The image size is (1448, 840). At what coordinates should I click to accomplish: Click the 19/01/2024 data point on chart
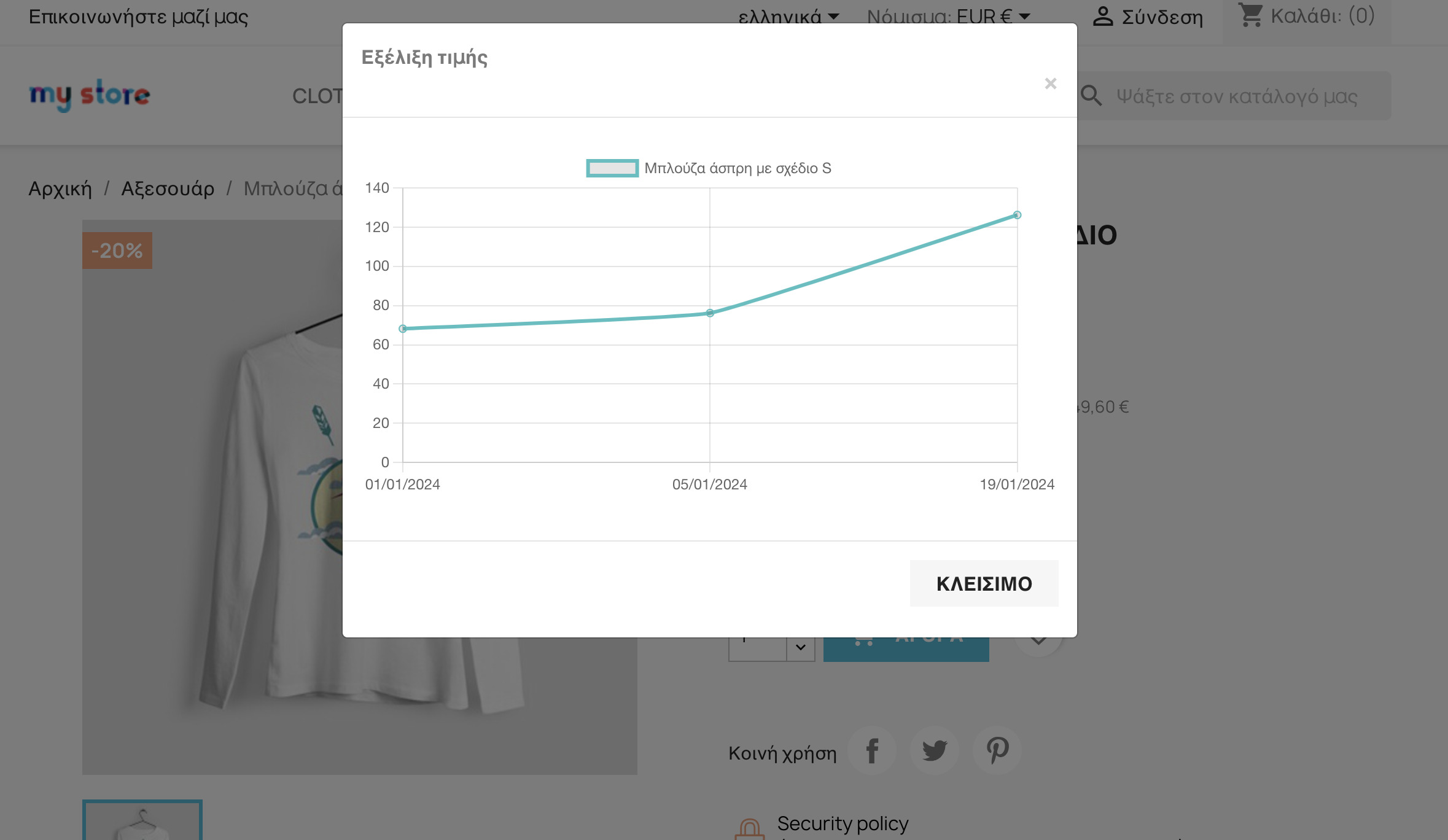tap(1017, 215)
